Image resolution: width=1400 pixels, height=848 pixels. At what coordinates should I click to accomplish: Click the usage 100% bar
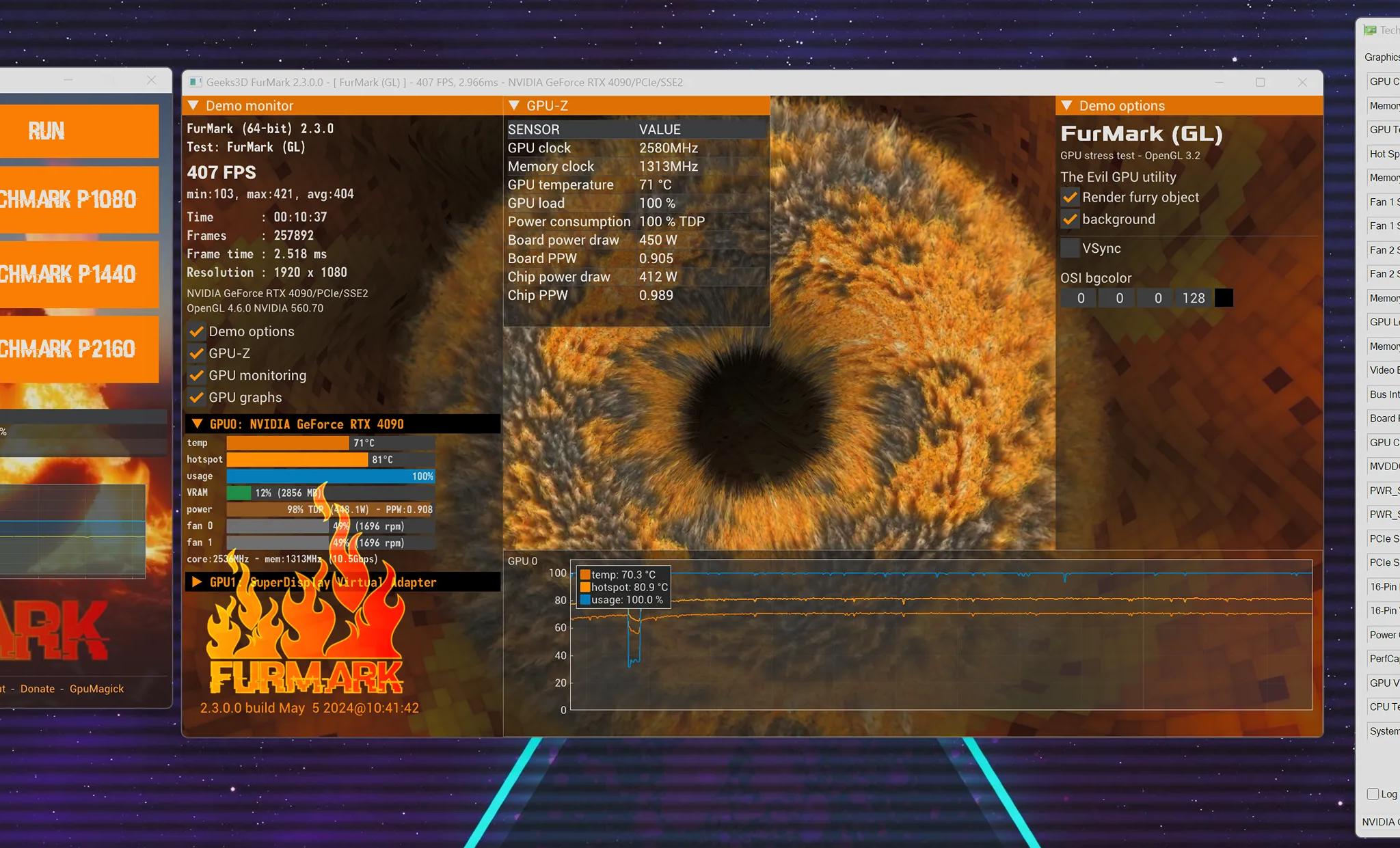331,476
